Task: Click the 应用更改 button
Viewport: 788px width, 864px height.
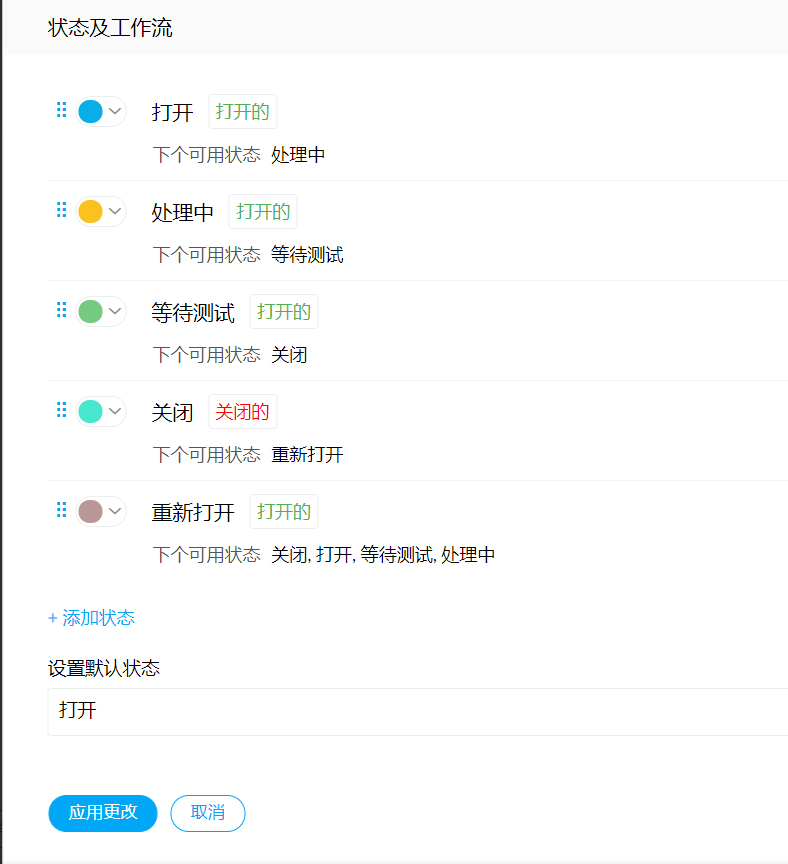Action: coord(103,813)
